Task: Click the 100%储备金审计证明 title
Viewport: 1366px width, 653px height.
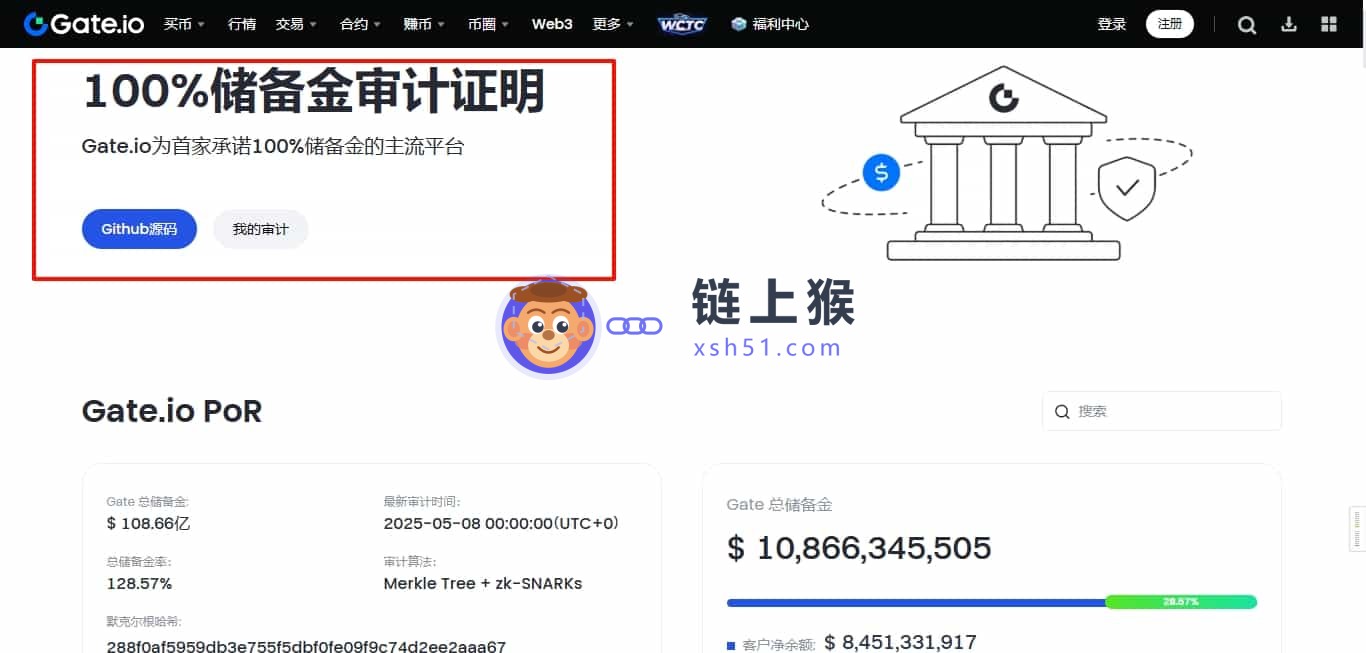Action: point(313,92)
